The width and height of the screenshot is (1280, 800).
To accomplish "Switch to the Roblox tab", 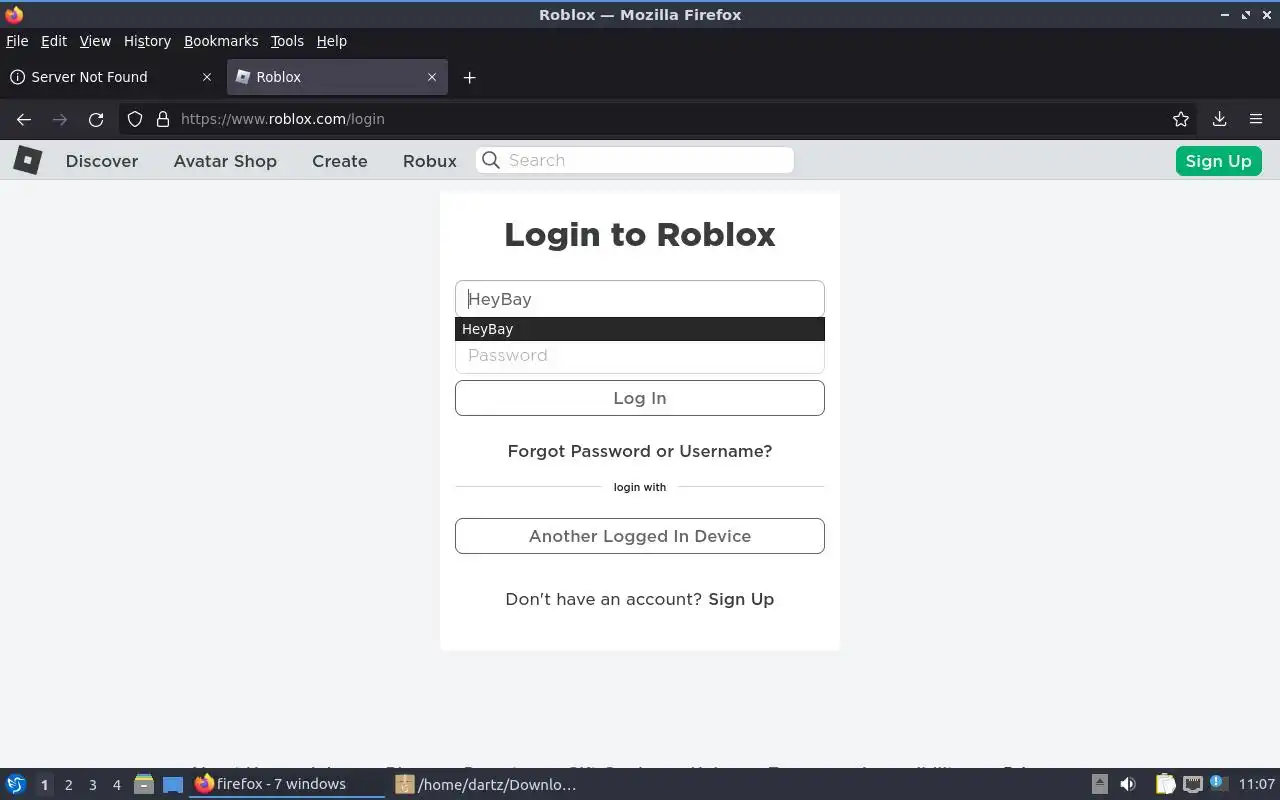I will tap(337, 77).
